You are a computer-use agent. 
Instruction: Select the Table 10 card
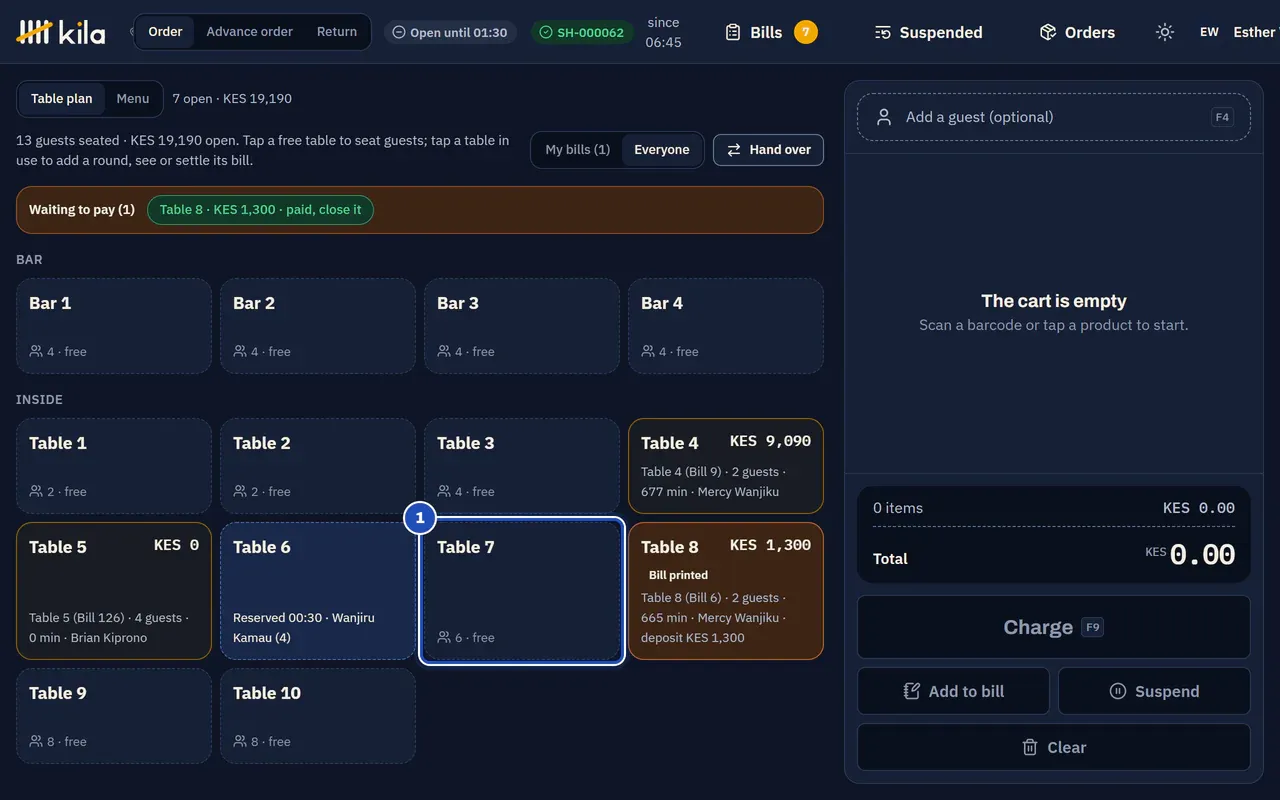point(318,716)
